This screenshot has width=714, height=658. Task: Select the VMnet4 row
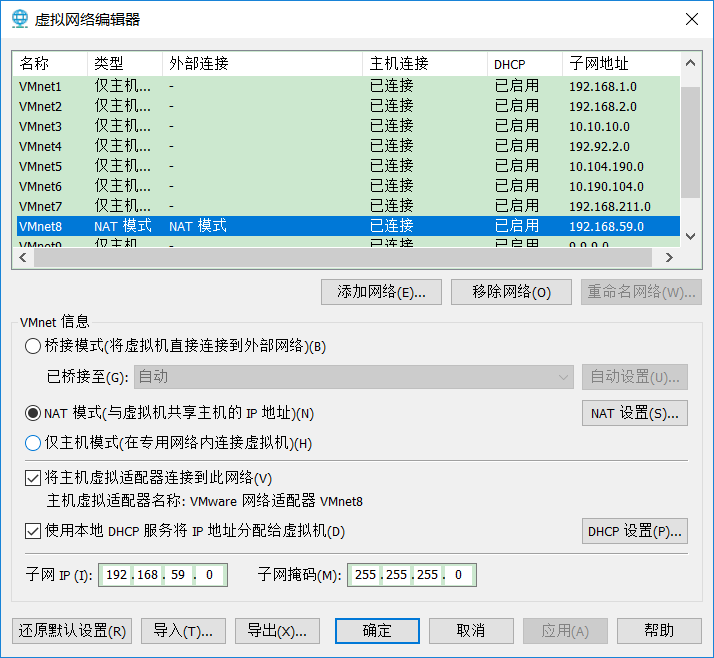348,146
